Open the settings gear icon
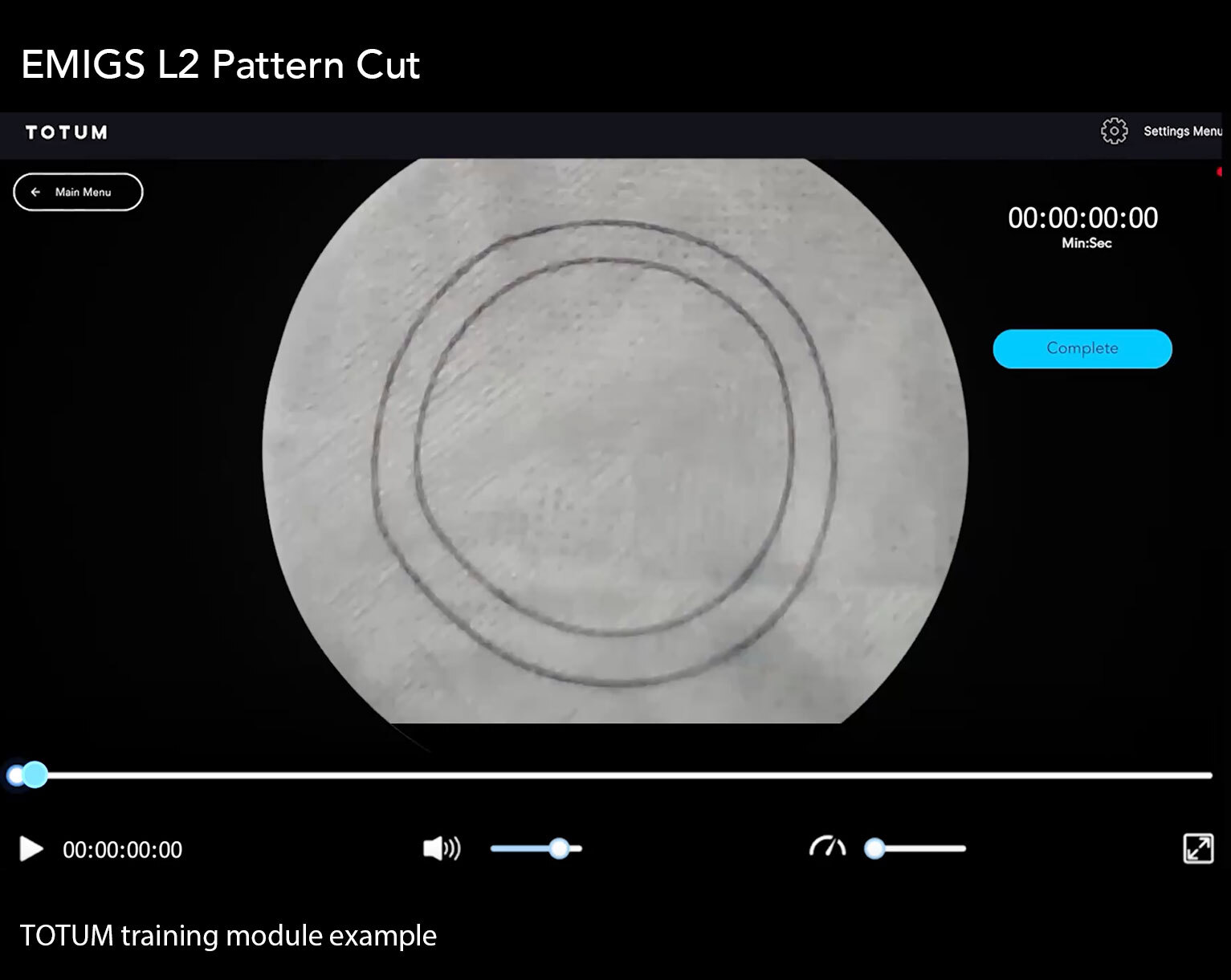The height and width of the screenshot is (980, 1231). pyautogui.click(x=1114, y=131)
